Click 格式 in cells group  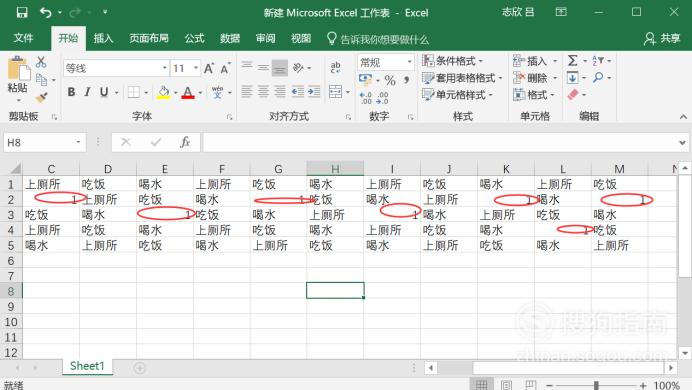tap(534, 95)
